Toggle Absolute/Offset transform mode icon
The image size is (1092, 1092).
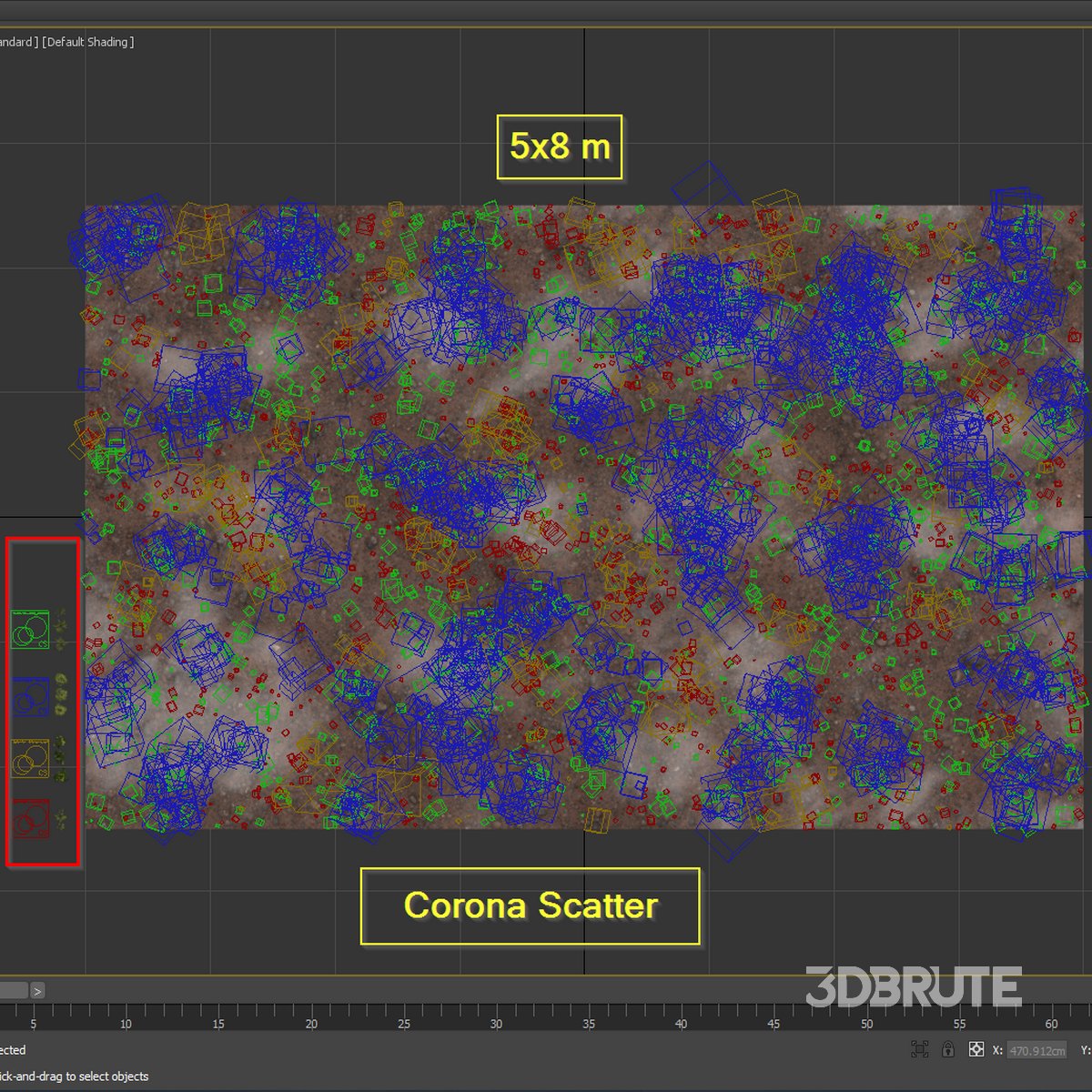976,1049
